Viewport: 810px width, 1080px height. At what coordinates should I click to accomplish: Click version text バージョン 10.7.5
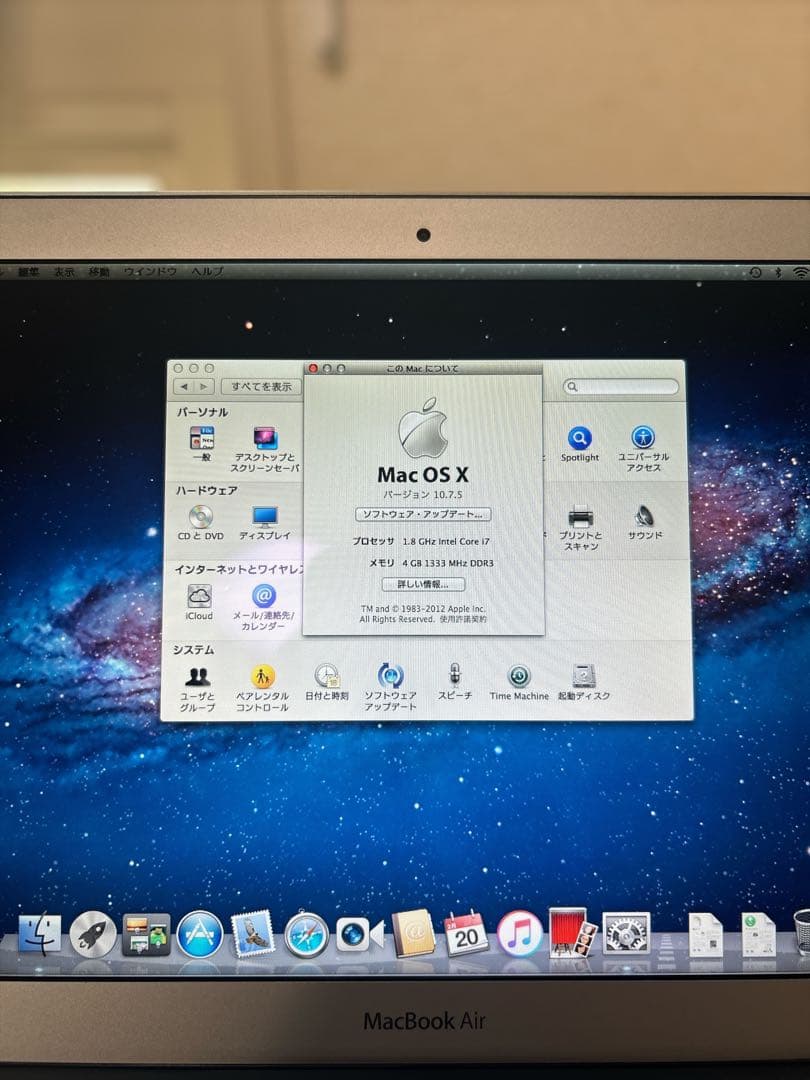tap(422, 495)
